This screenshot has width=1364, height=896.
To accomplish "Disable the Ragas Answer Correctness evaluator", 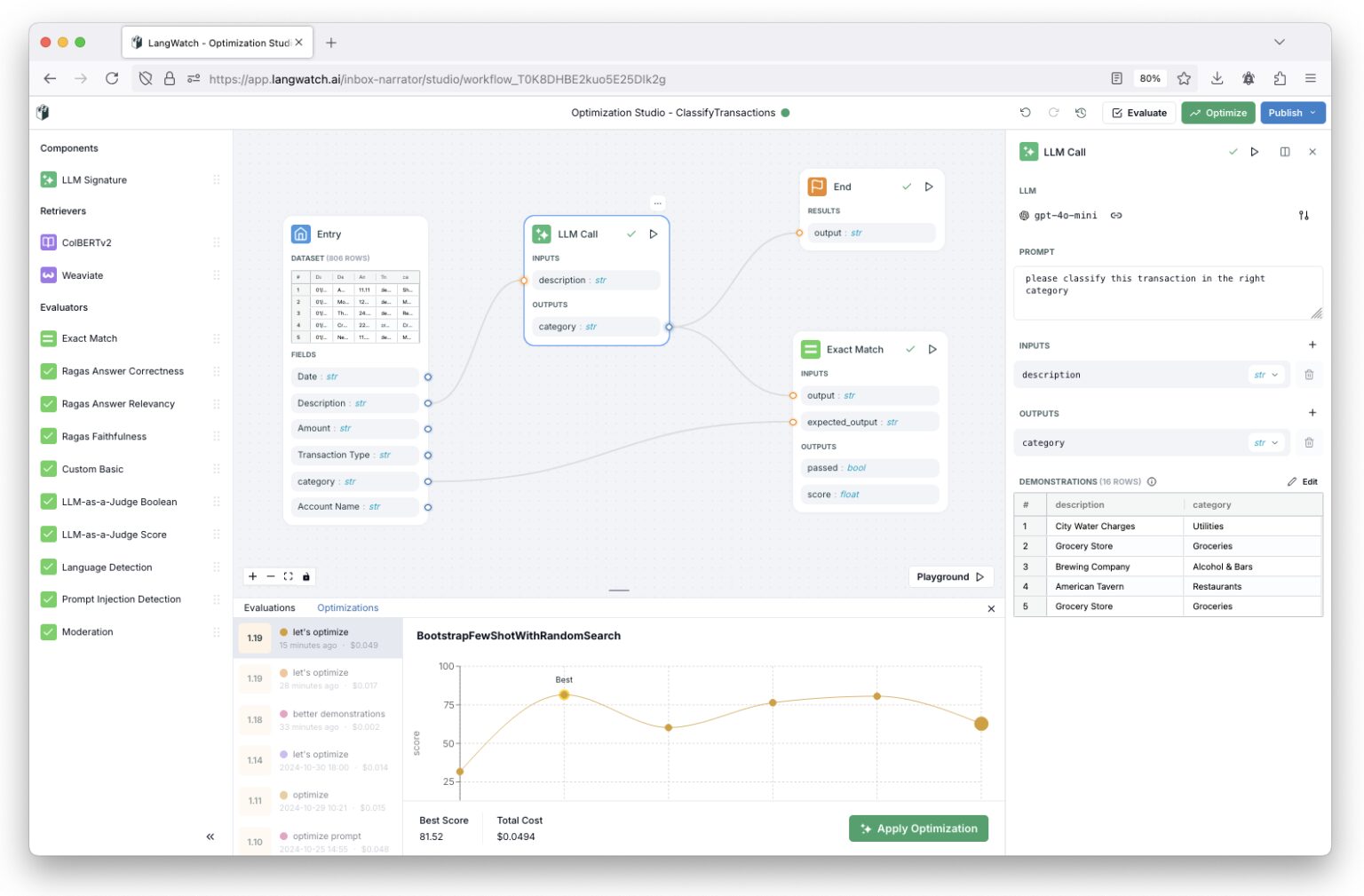I will [48, 371].
